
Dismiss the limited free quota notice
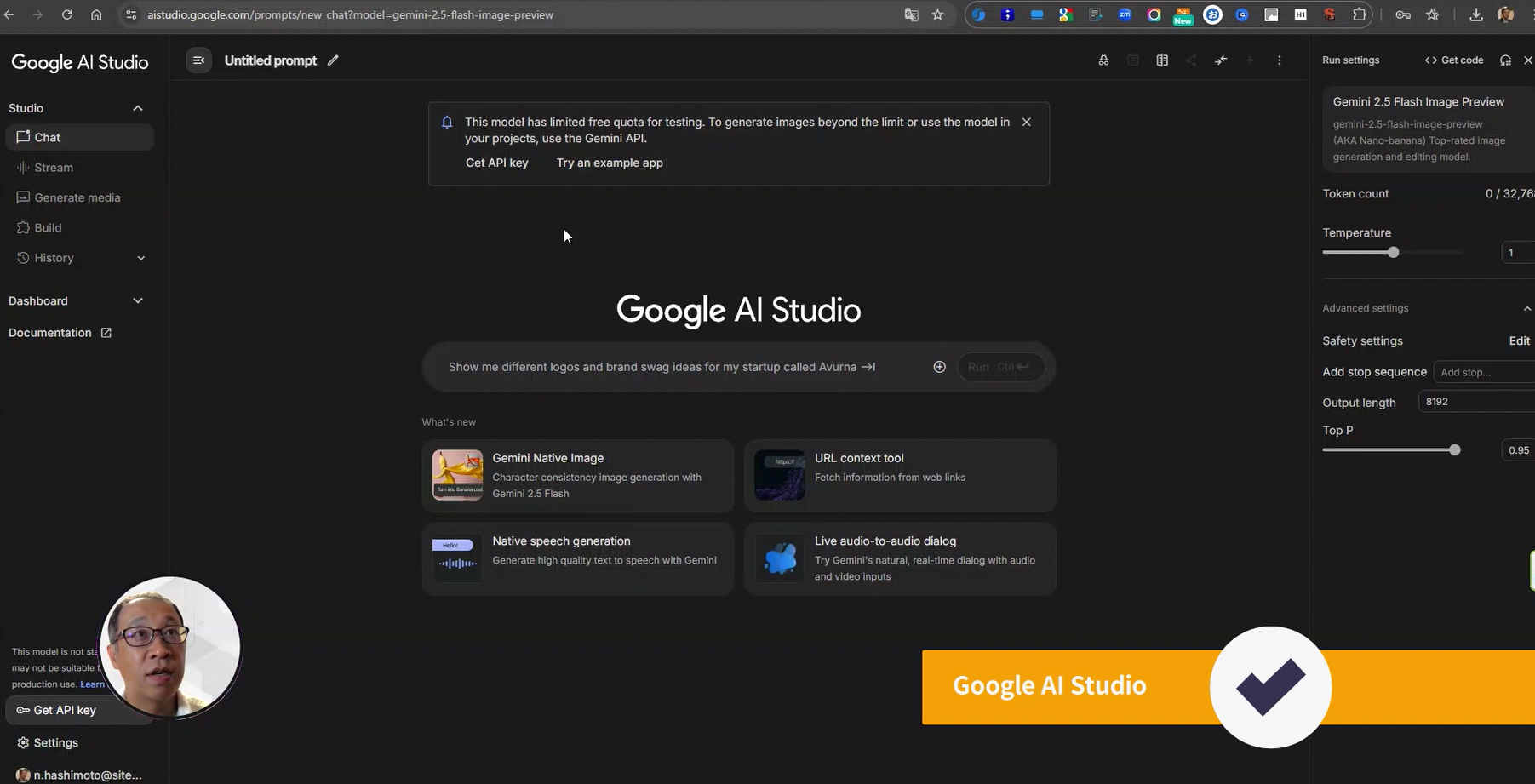tap(1027, 122)
